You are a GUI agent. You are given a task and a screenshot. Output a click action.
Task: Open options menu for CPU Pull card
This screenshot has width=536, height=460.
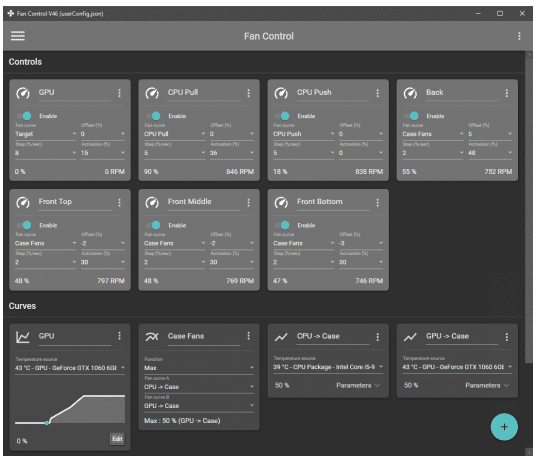249,93
